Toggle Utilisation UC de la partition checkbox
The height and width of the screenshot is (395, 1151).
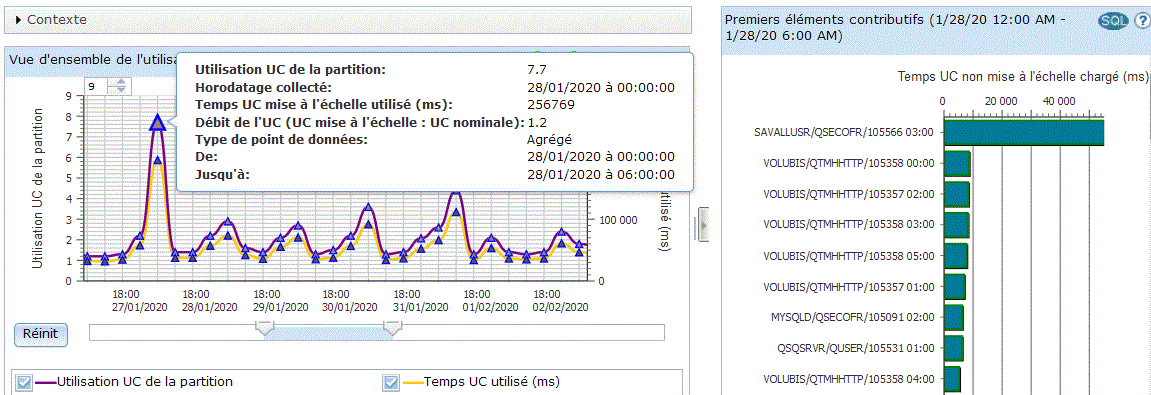(x=23, y=382)
